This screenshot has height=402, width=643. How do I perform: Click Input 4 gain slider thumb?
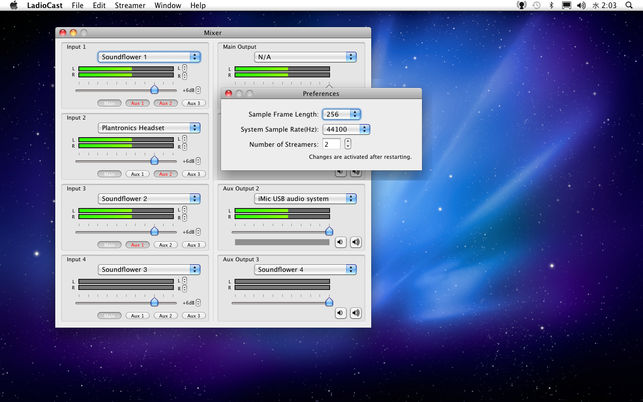coord(154,302)
